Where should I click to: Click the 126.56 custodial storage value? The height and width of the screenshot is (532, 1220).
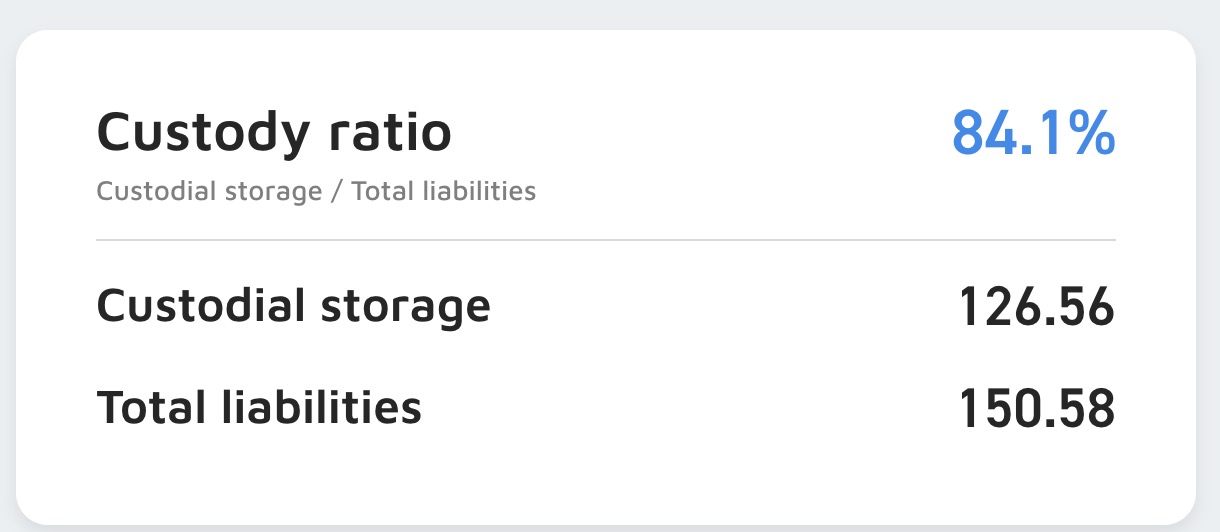pos(1036,306)
